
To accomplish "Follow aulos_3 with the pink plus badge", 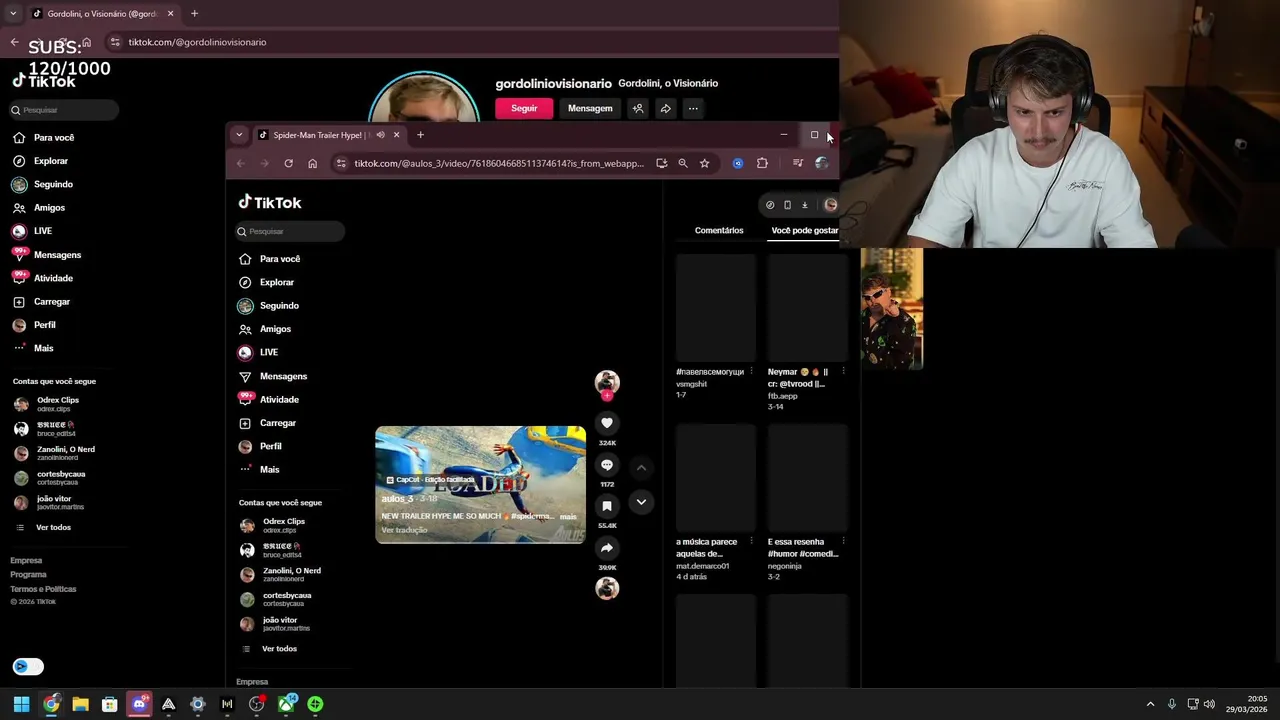I will pyautogui.click(x=607, y=396).
